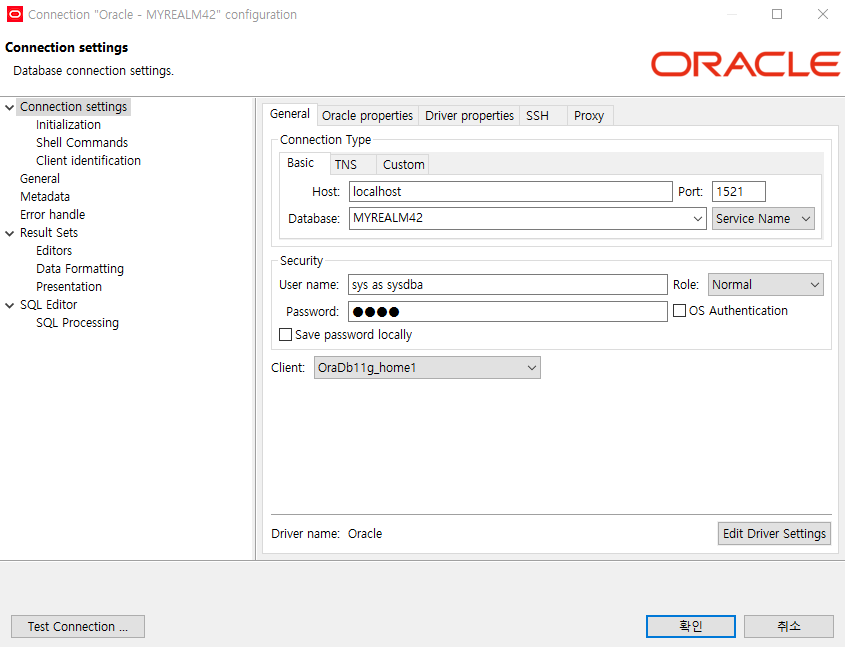Viewport: 845px width, 647px height.
Task: Select SQL Processing in the tree
Action: [78, 323]
